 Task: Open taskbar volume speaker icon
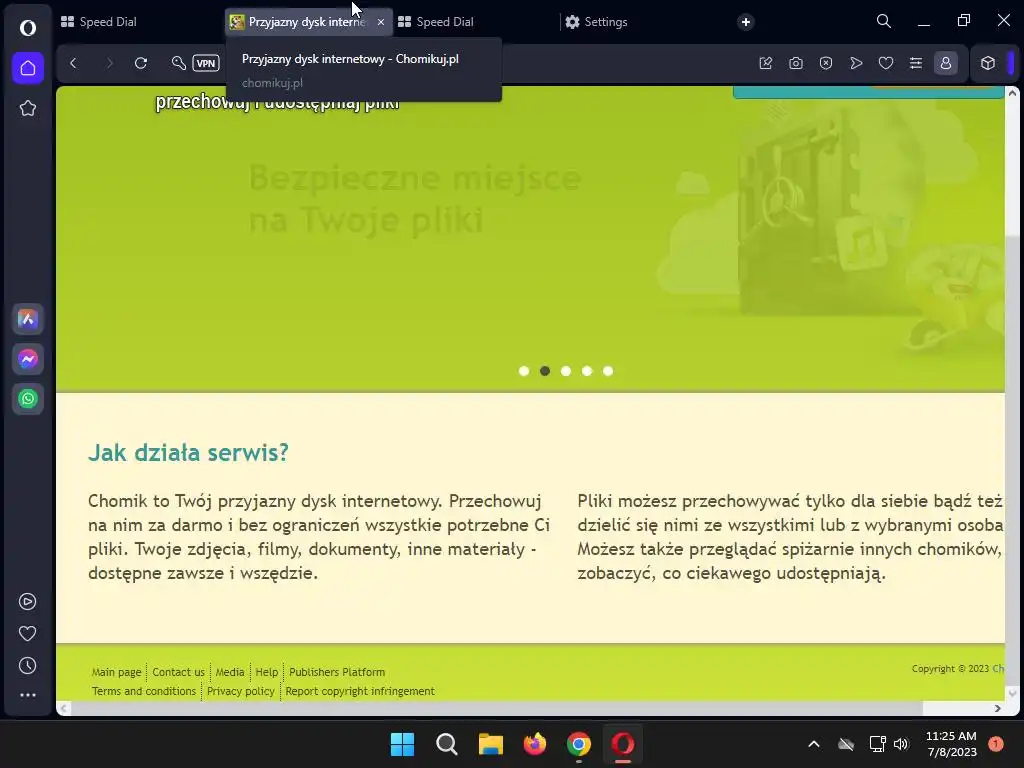(x=901, y=744)
